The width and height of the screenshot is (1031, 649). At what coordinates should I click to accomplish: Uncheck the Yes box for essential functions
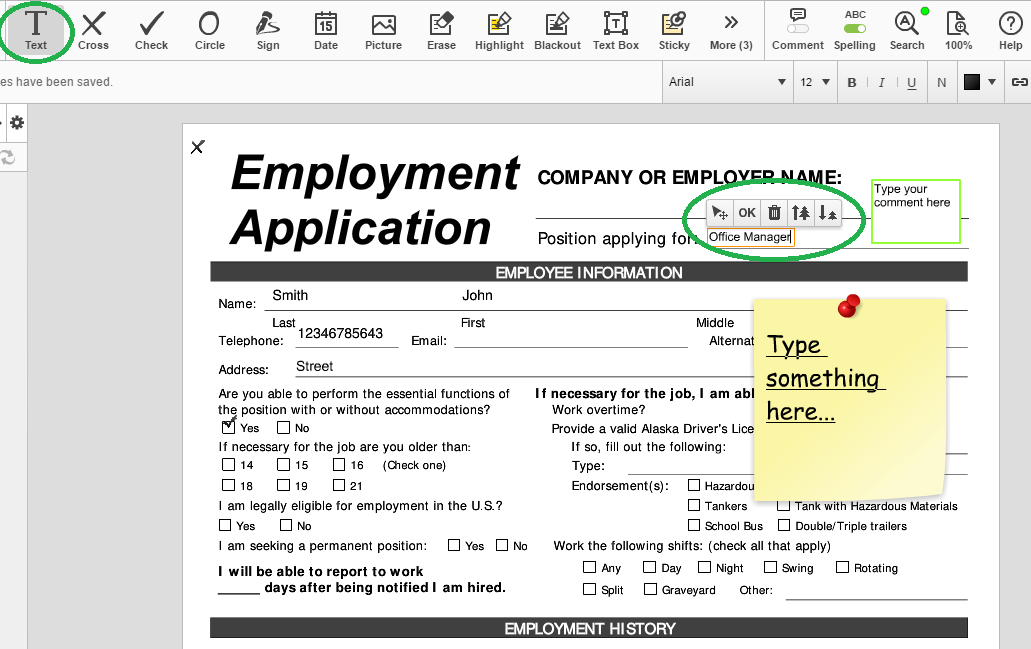coord(228,427)
